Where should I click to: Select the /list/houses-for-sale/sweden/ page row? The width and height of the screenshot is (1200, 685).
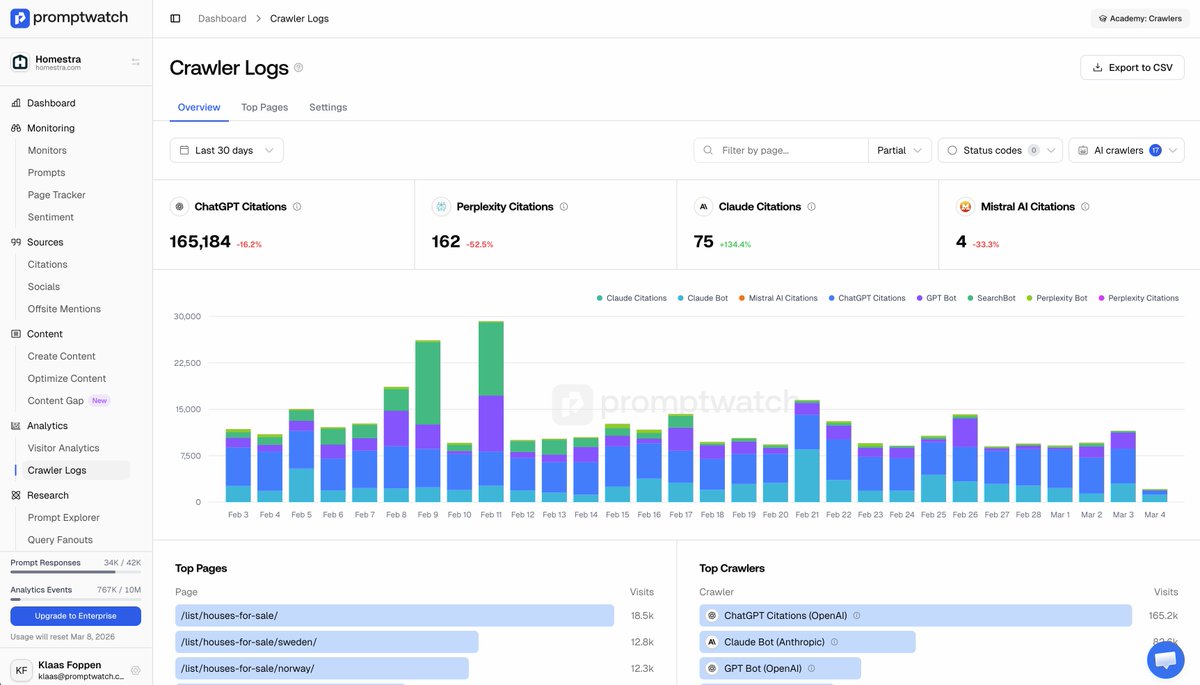point(327,642)
